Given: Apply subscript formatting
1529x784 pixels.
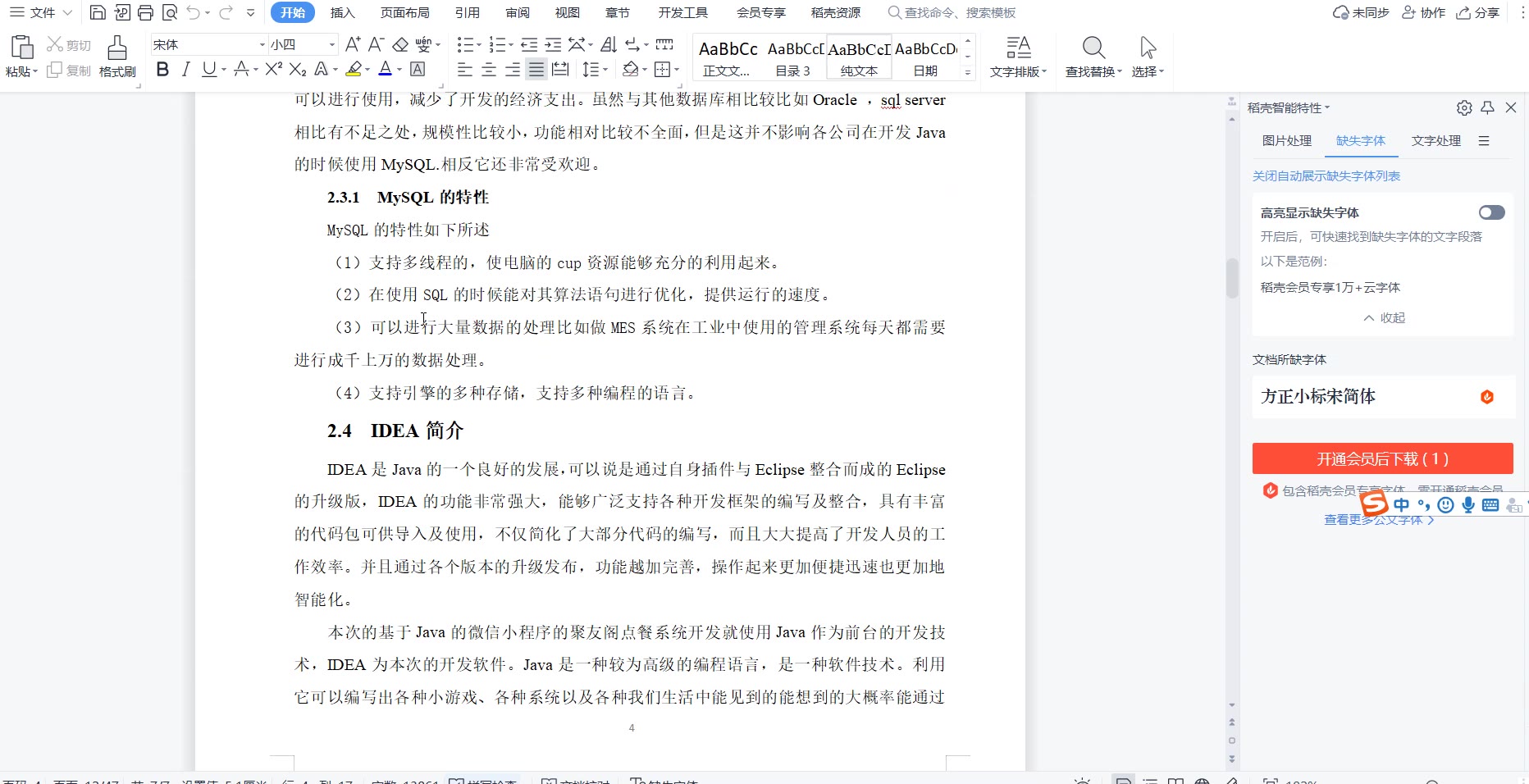Looking at the screenshot, I should coord(298,70).
